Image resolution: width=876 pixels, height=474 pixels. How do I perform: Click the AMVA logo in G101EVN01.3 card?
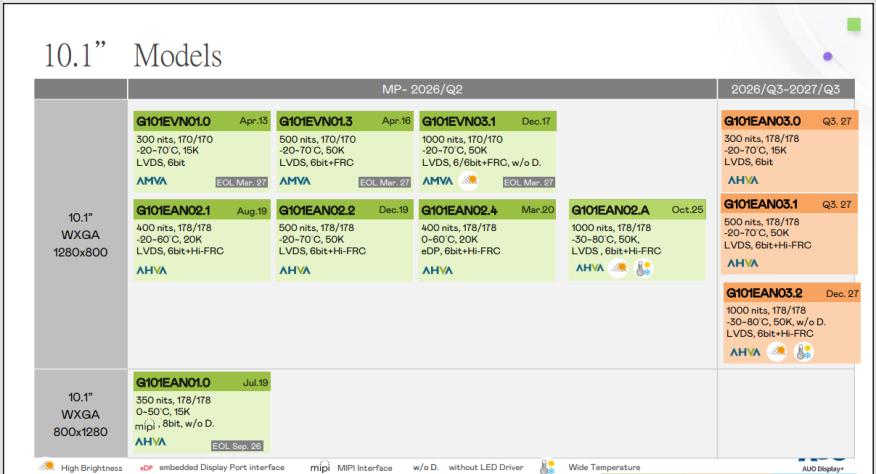(294, 181)
